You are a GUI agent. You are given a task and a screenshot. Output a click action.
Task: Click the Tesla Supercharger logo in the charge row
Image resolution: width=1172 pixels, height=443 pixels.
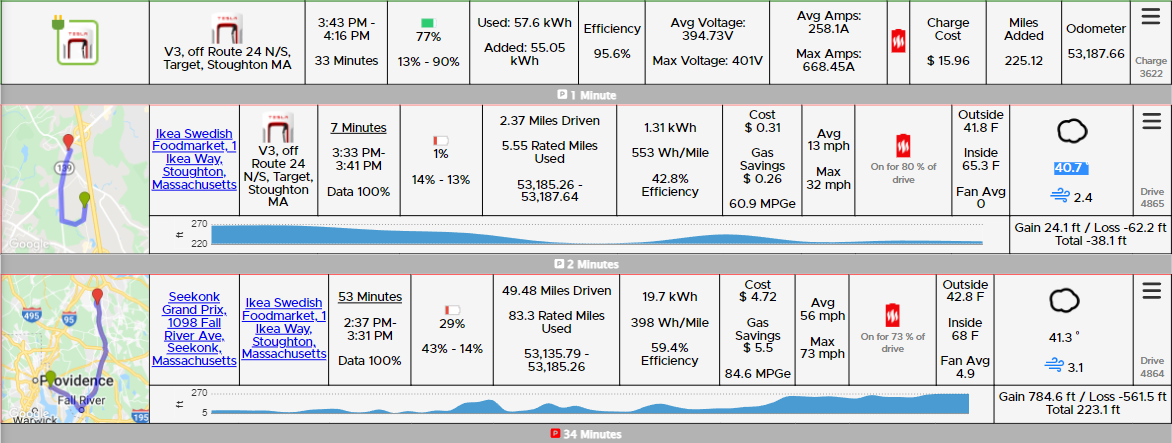(226, 28)
